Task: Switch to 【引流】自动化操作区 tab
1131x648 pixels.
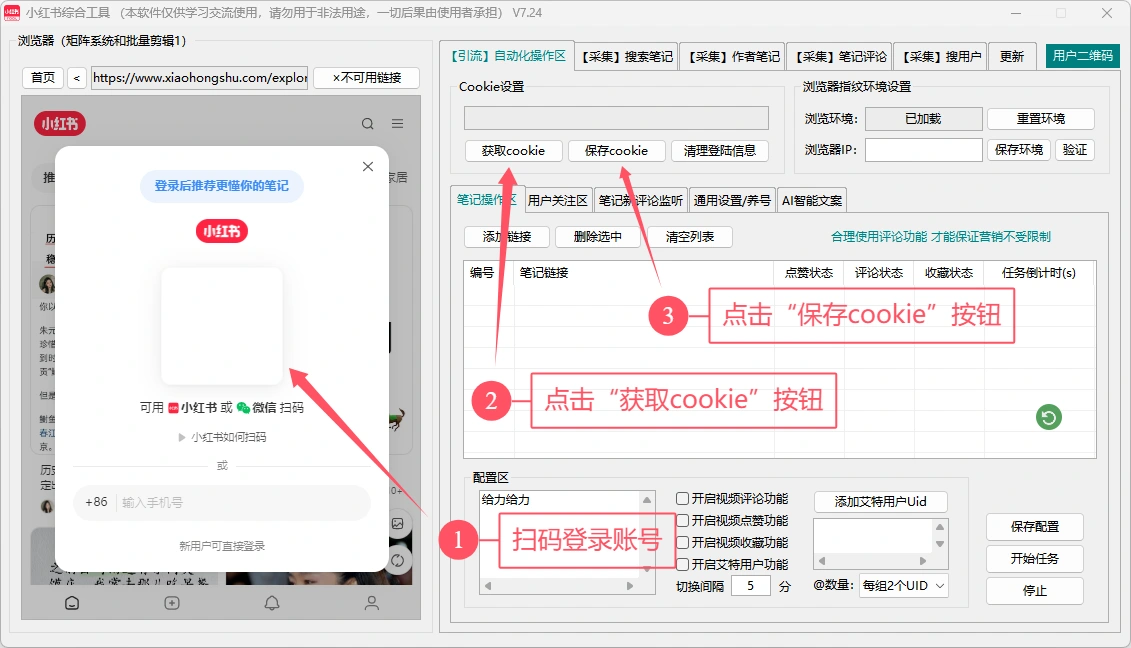Action: (x=507, y=56)
